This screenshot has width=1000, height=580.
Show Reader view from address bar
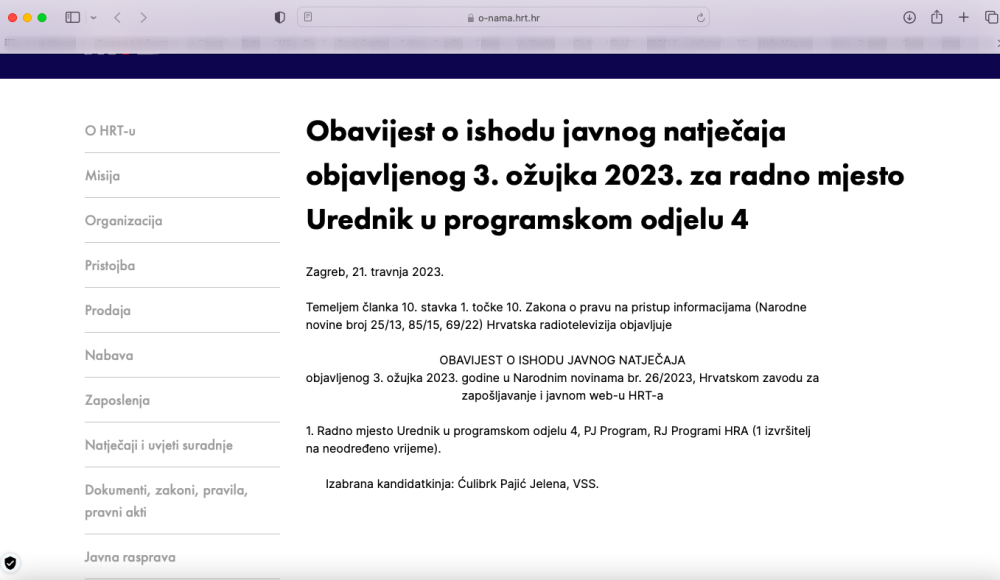tap(309, 18)
